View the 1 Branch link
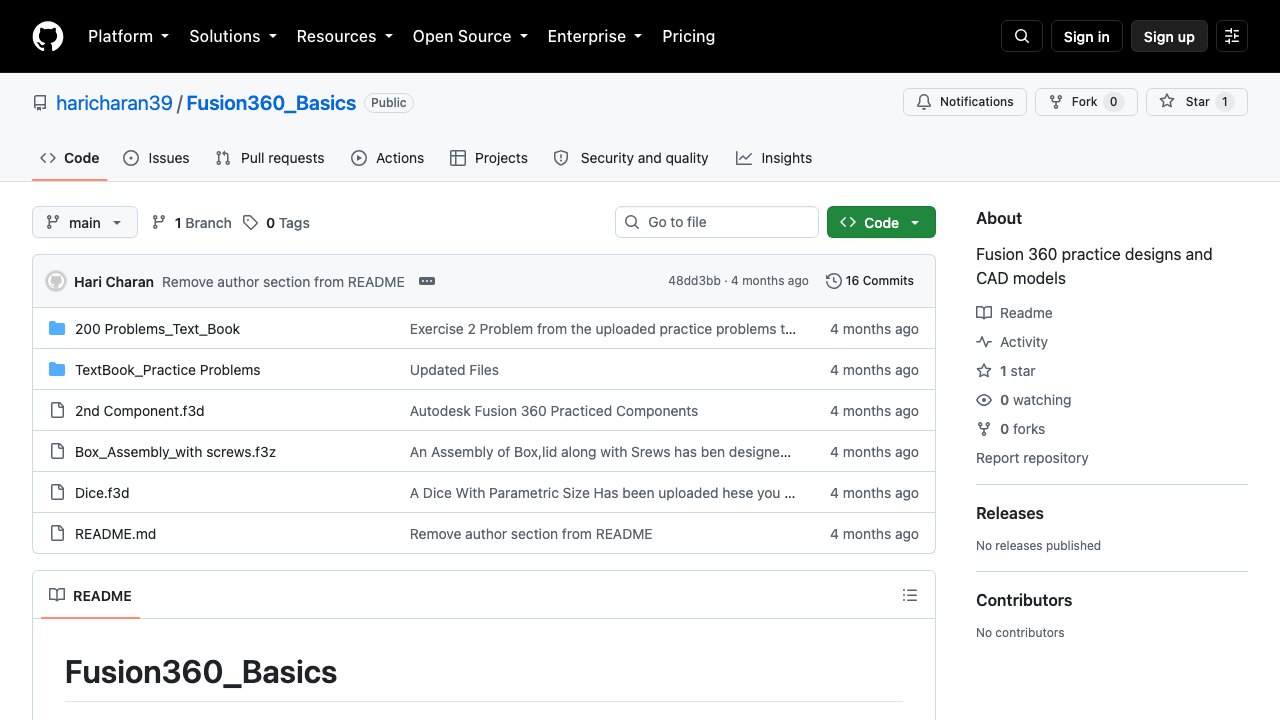 point(191,223)
